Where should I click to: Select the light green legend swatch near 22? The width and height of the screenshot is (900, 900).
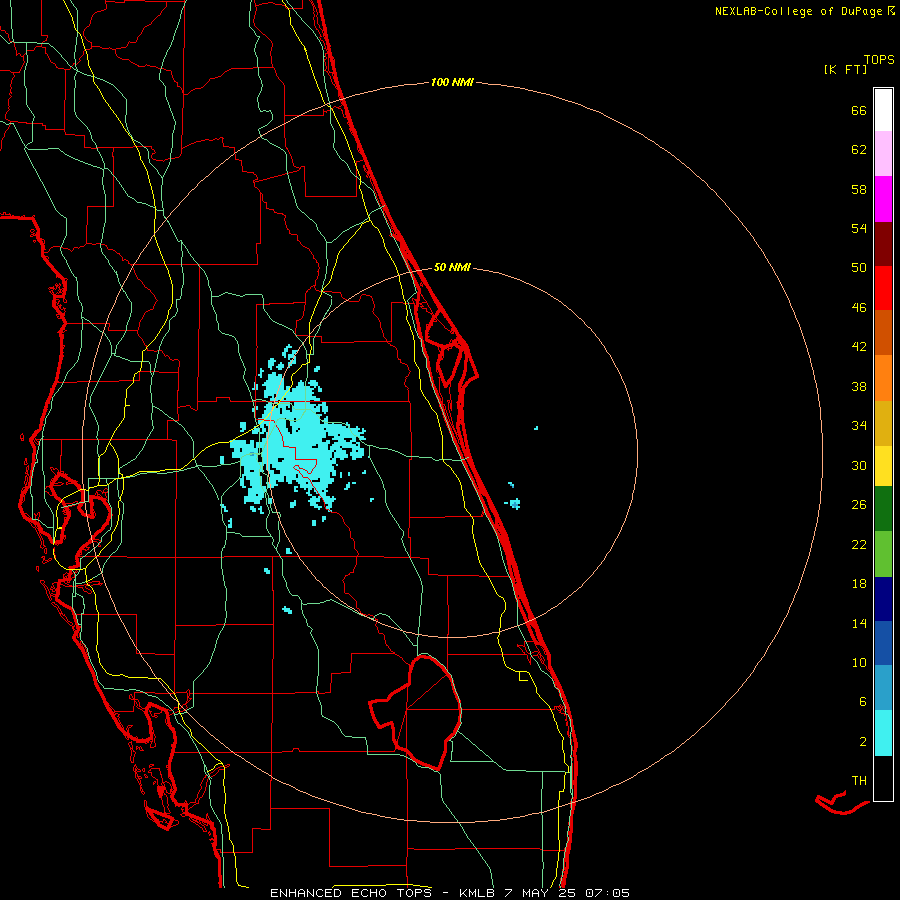point(883,554)
